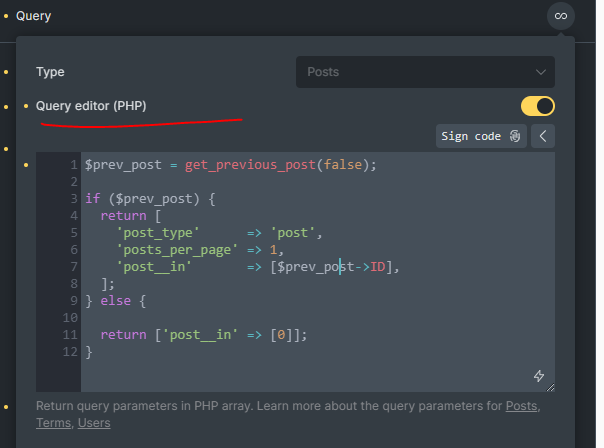Open the Type dropdown showing Posts
Viewport: 604px width, 448px height.
pyautogui.click(x=424, y=72)
